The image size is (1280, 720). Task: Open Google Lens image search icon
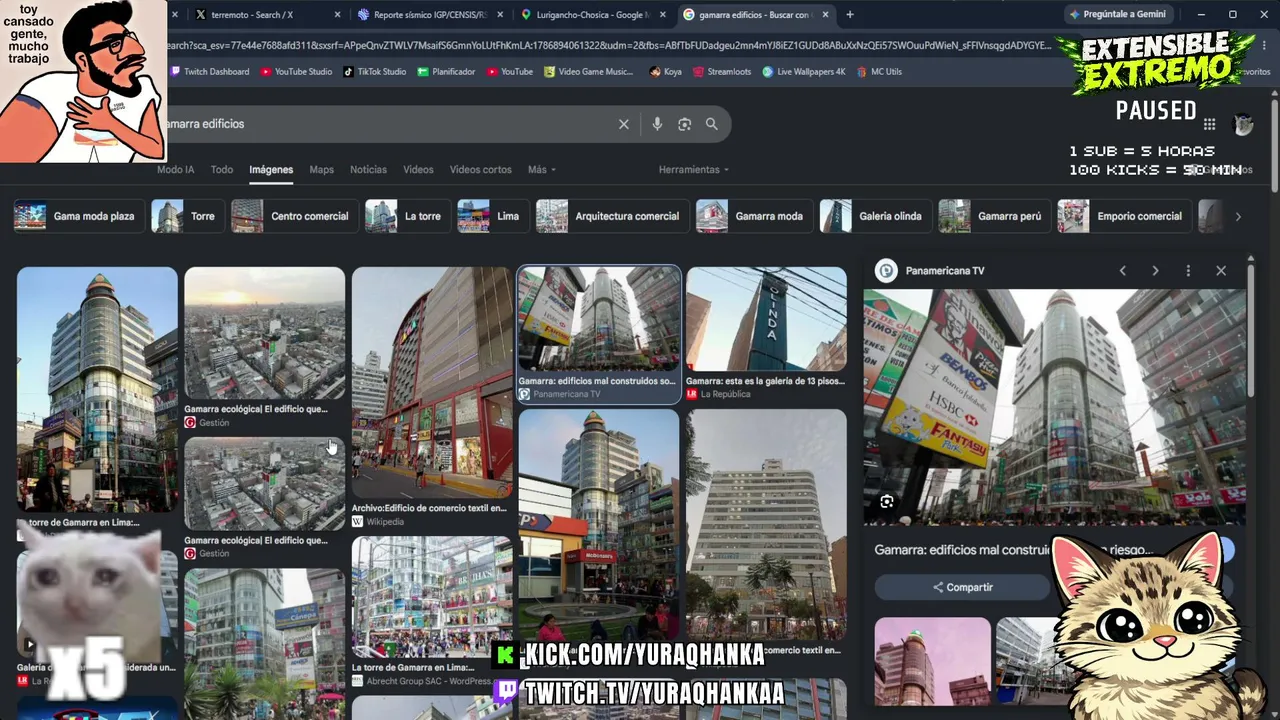[x=684, y=124]
